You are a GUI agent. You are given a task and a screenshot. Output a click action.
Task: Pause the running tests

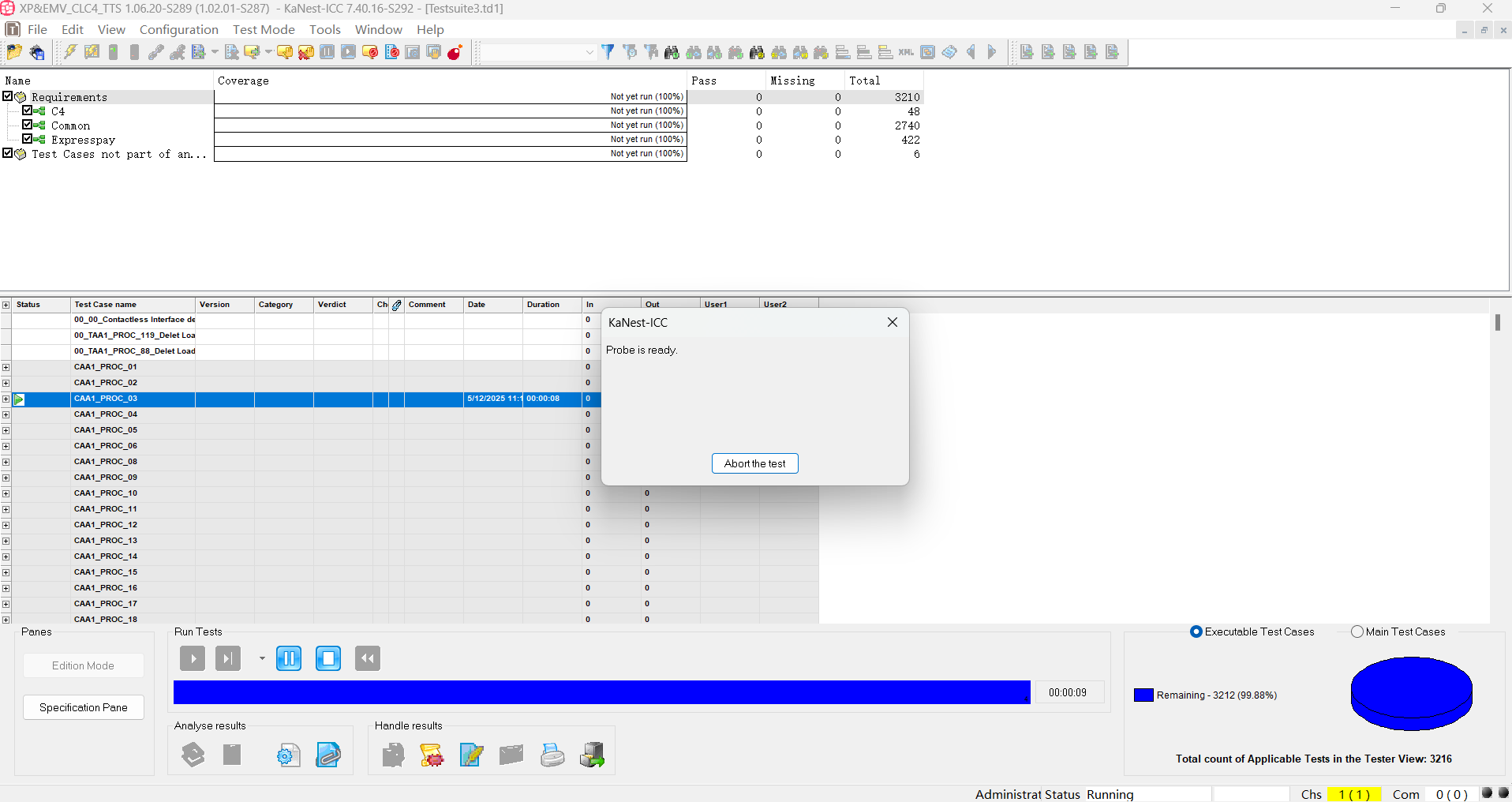(289, 658)
